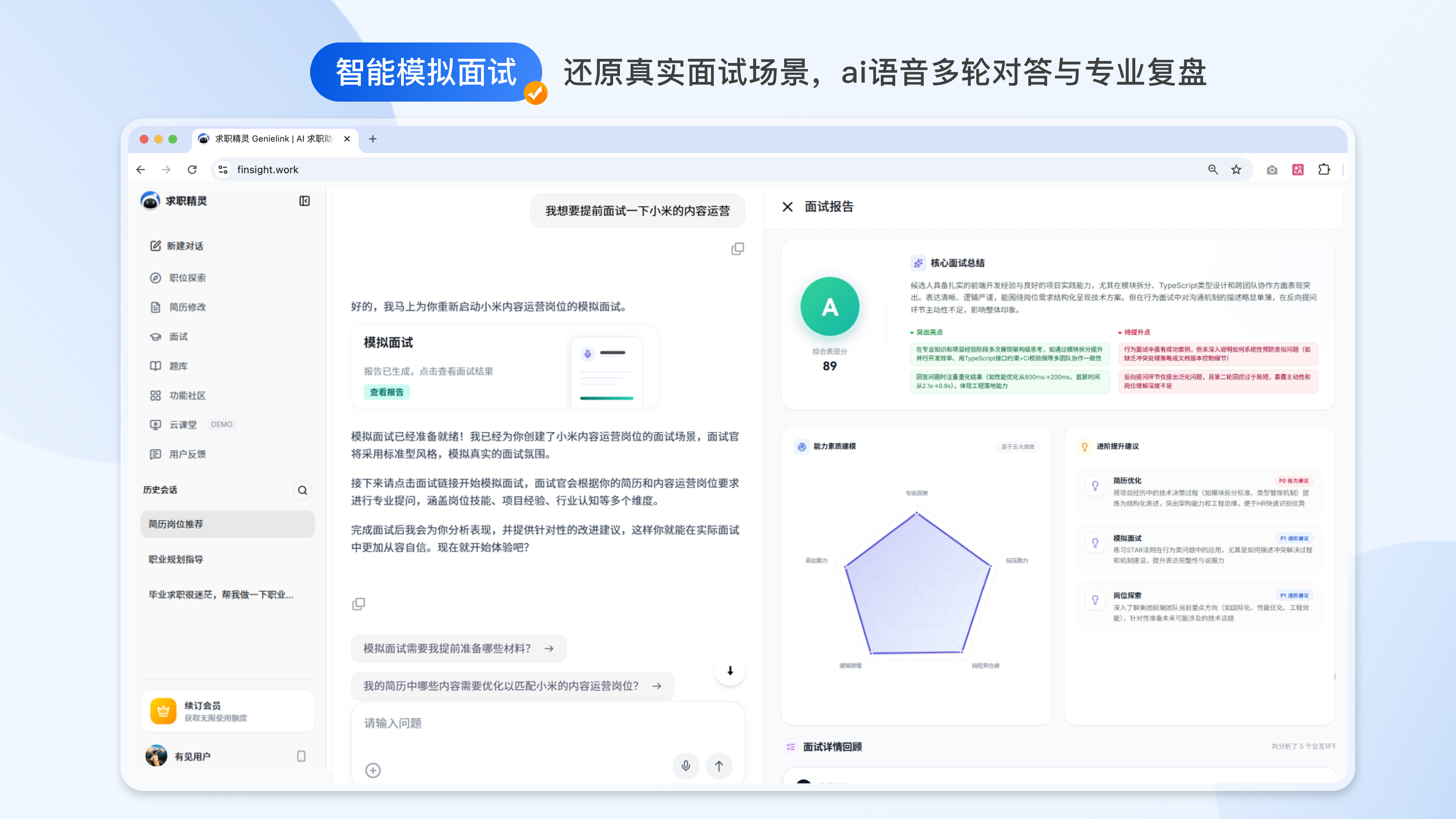Open a new browser tab with plus
The width and height of the screenshot is (1456, 819).
click(372, 138)
